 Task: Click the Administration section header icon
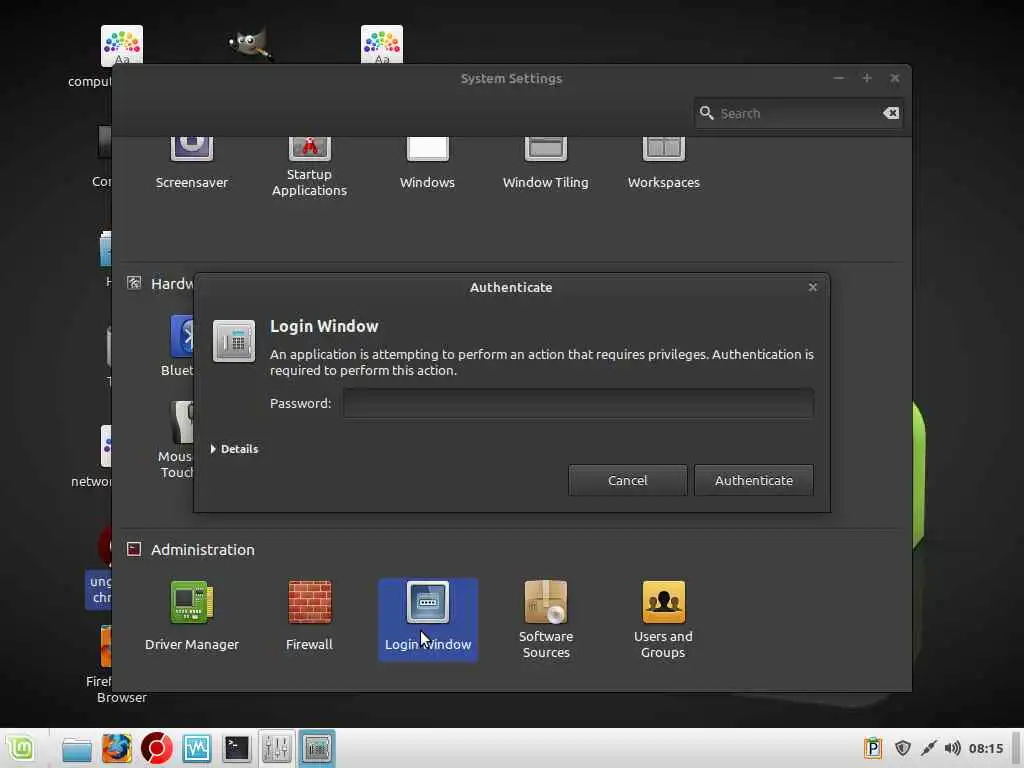click(x=134, y=549)
